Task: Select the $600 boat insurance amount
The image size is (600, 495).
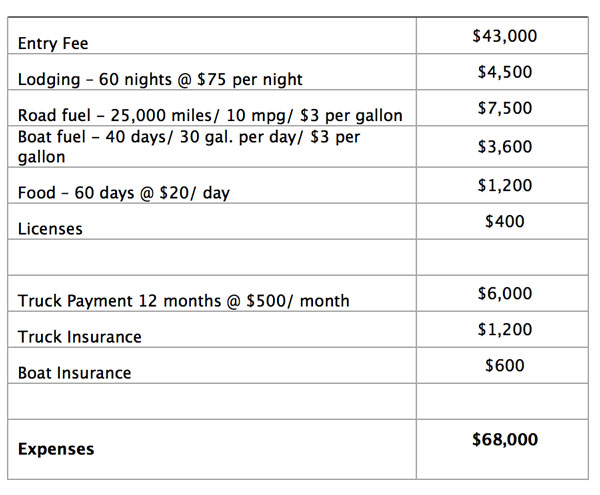Action: (504, 366)
